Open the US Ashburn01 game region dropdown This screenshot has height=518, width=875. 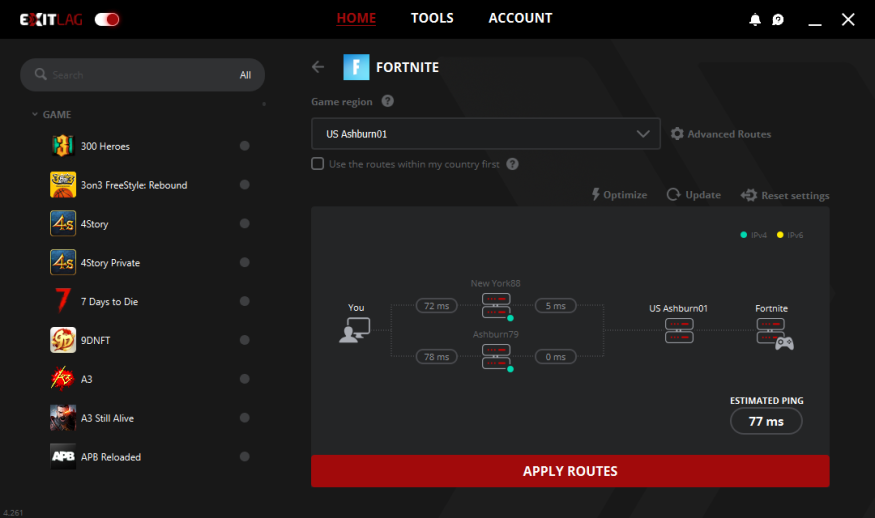(x=485, y=133)
